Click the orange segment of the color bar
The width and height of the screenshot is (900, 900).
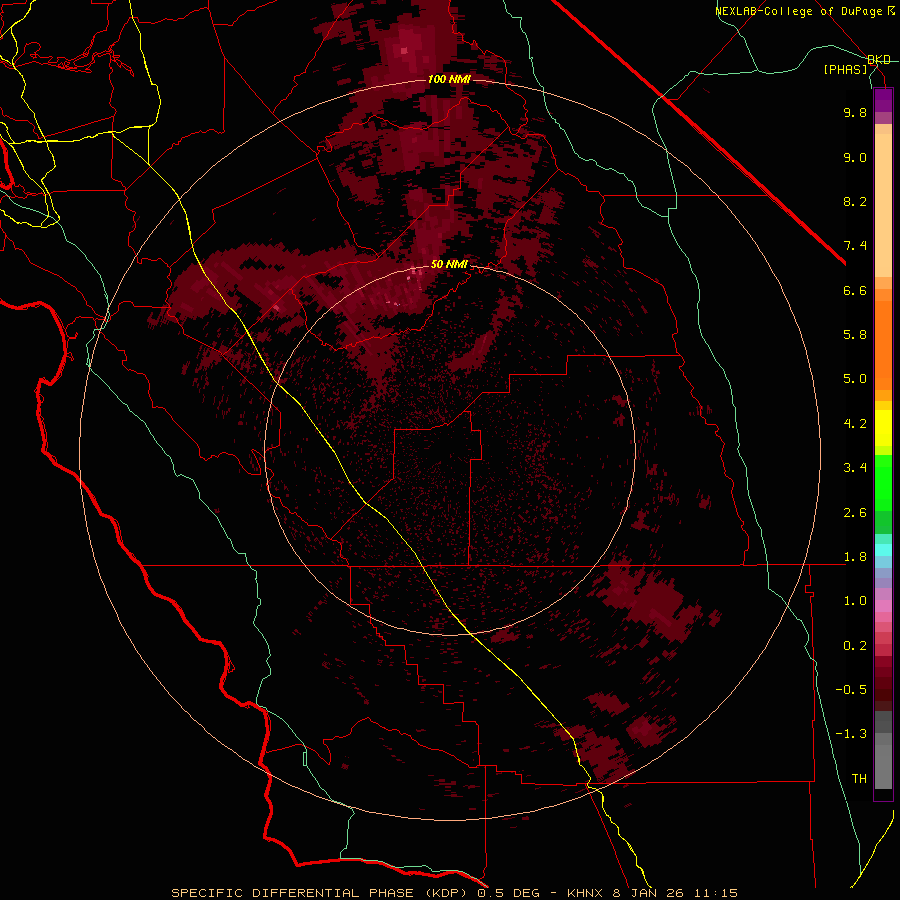883,344
